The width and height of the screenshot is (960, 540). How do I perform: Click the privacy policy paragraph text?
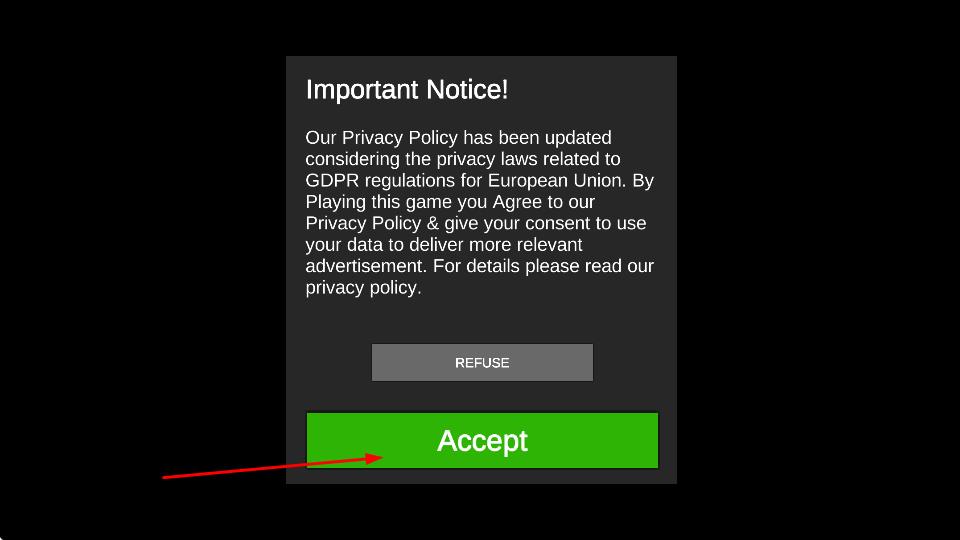pyautogui.click(x=480, y=212)
